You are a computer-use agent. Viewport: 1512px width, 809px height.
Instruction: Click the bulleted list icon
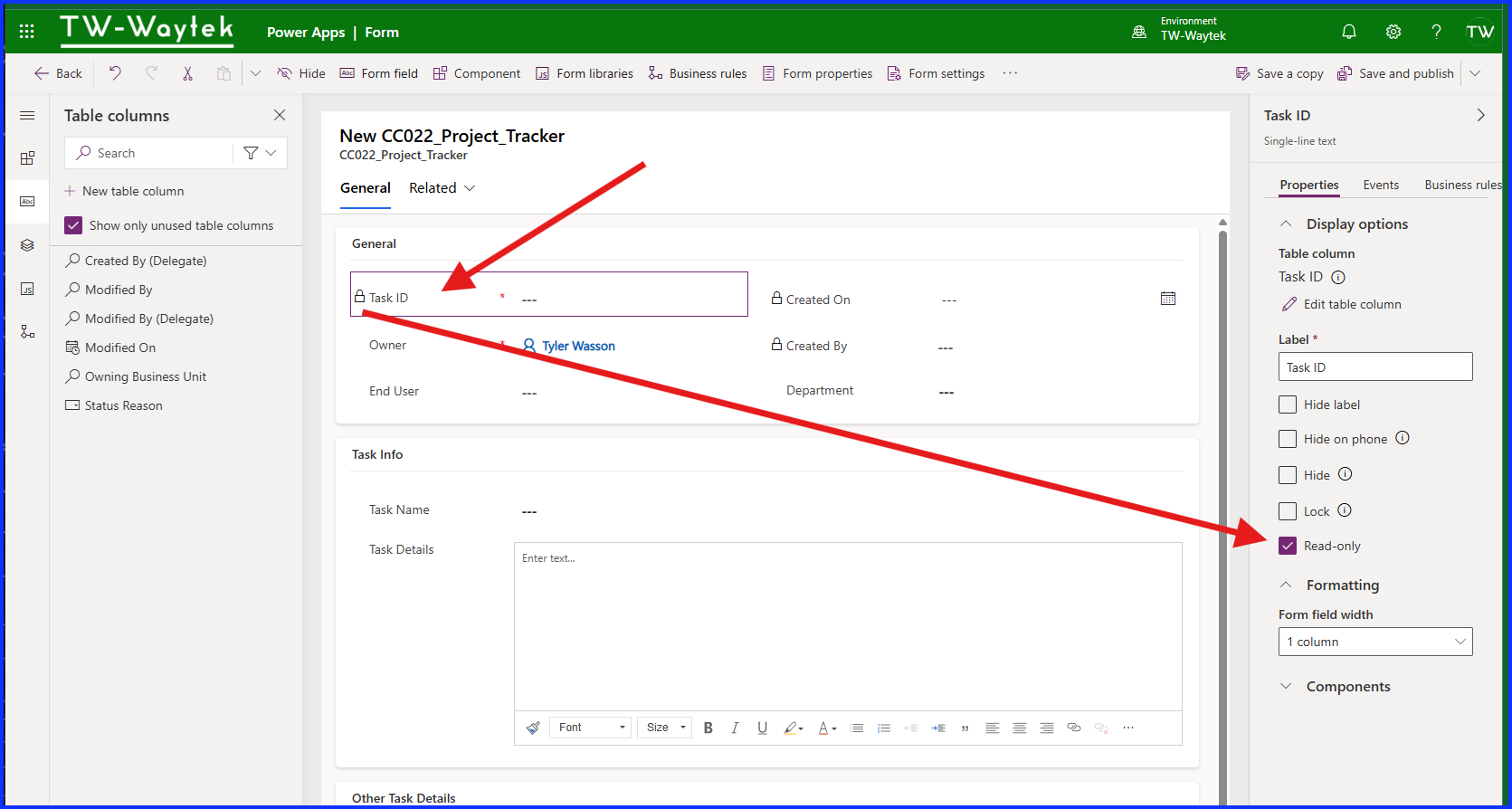[857, 728]
